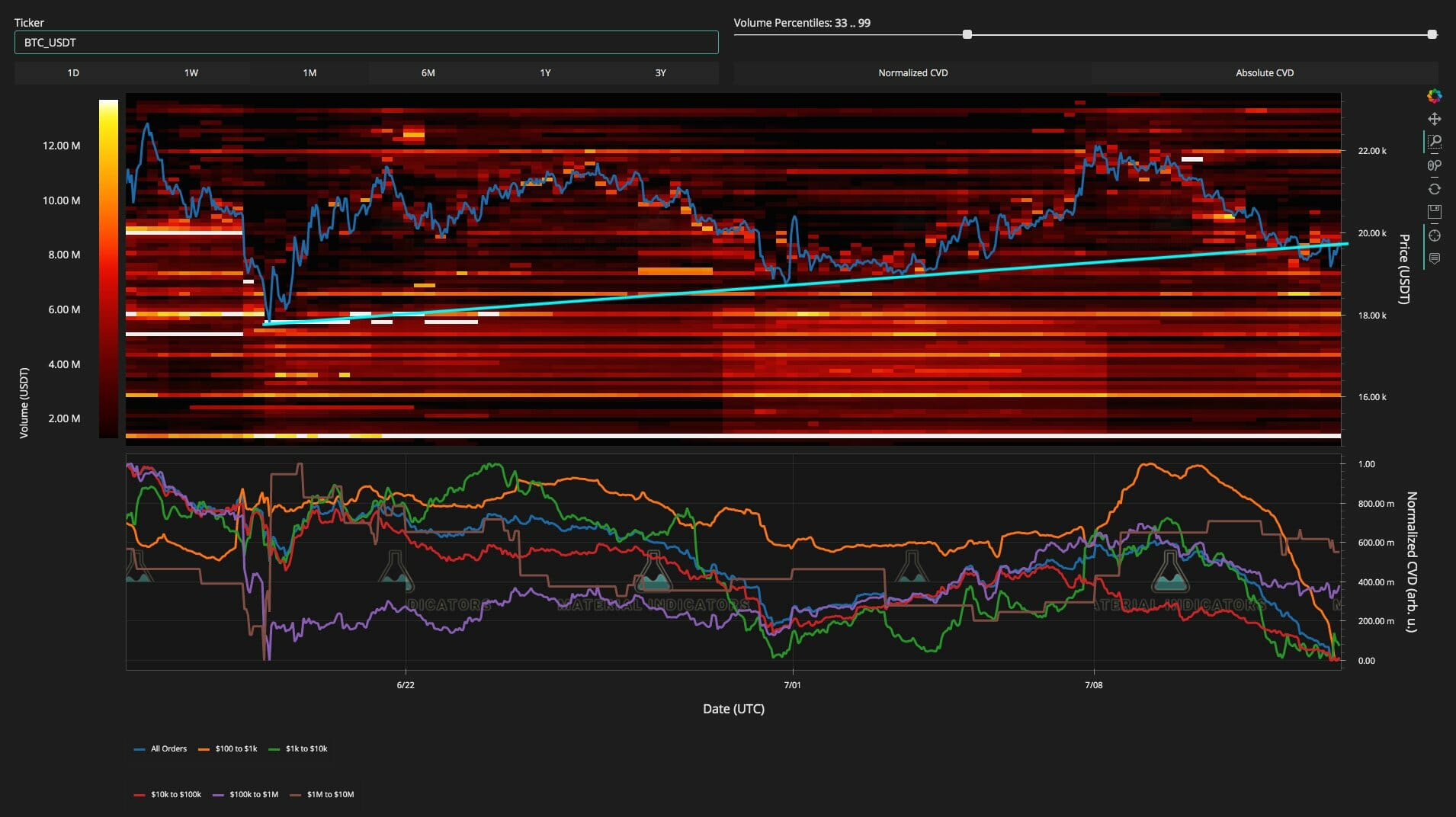1456x817 pixels.
Task: Toggle the Hover tooltip tool
Action: pos(1434,258)
